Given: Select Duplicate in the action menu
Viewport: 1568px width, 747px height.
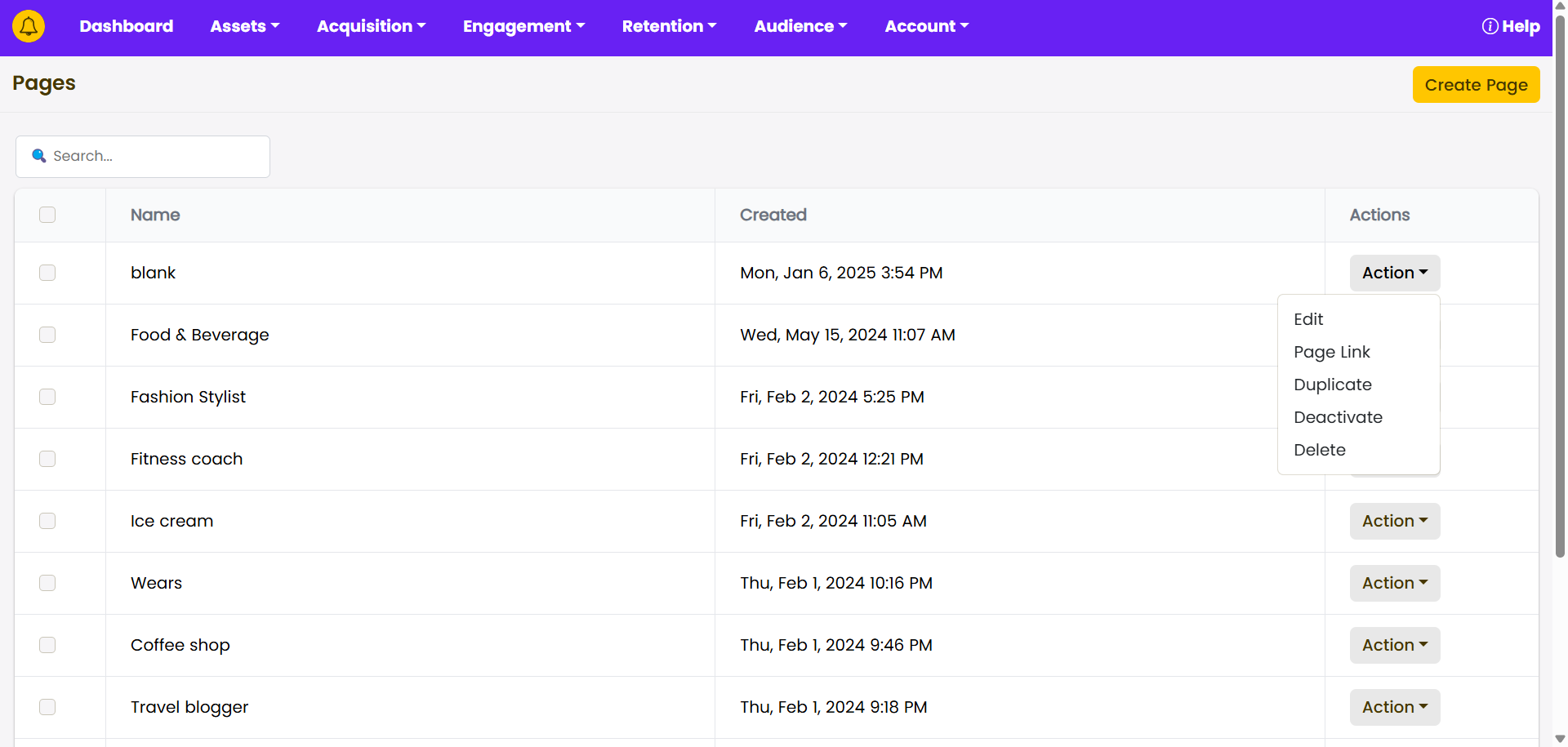Looking at the screenshot, I should point(1332,385).
